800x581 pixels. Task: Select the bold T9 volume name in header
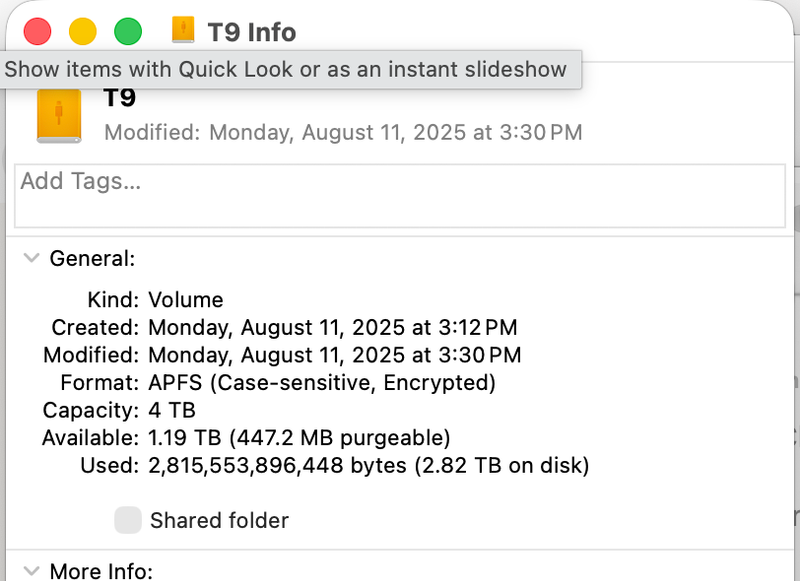pos(120,99)
